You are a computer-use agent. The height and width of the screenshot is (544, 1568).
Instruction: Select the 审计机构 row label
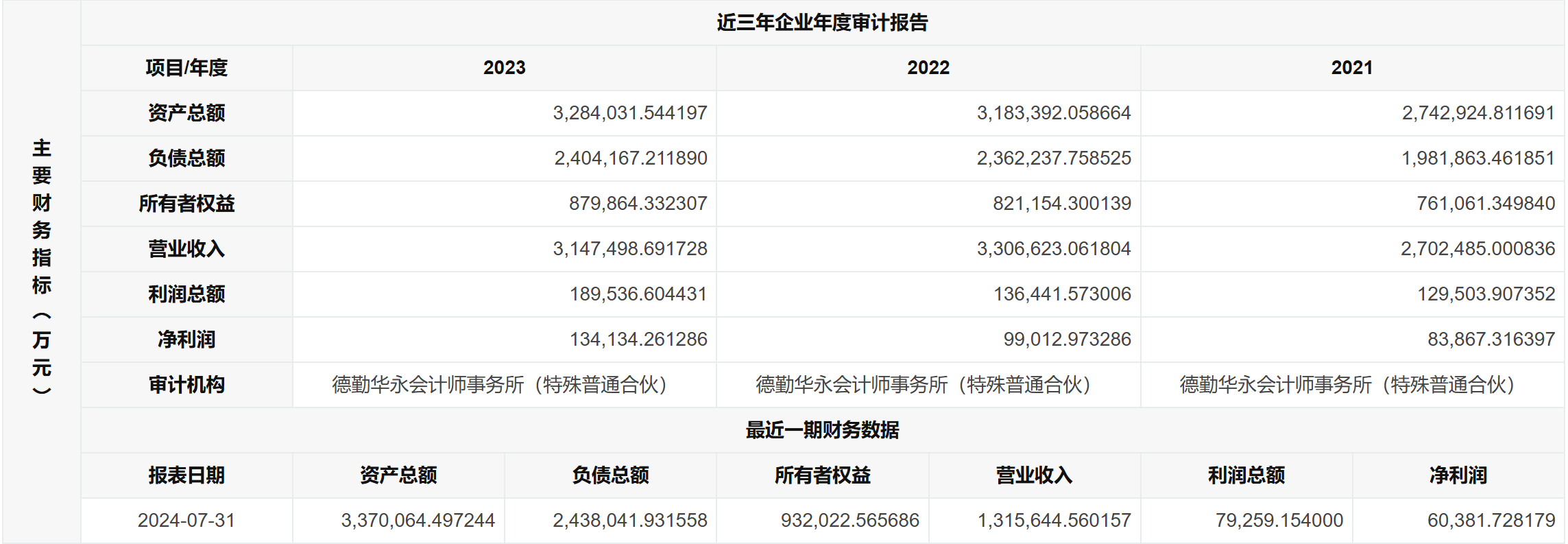(186, 385)
